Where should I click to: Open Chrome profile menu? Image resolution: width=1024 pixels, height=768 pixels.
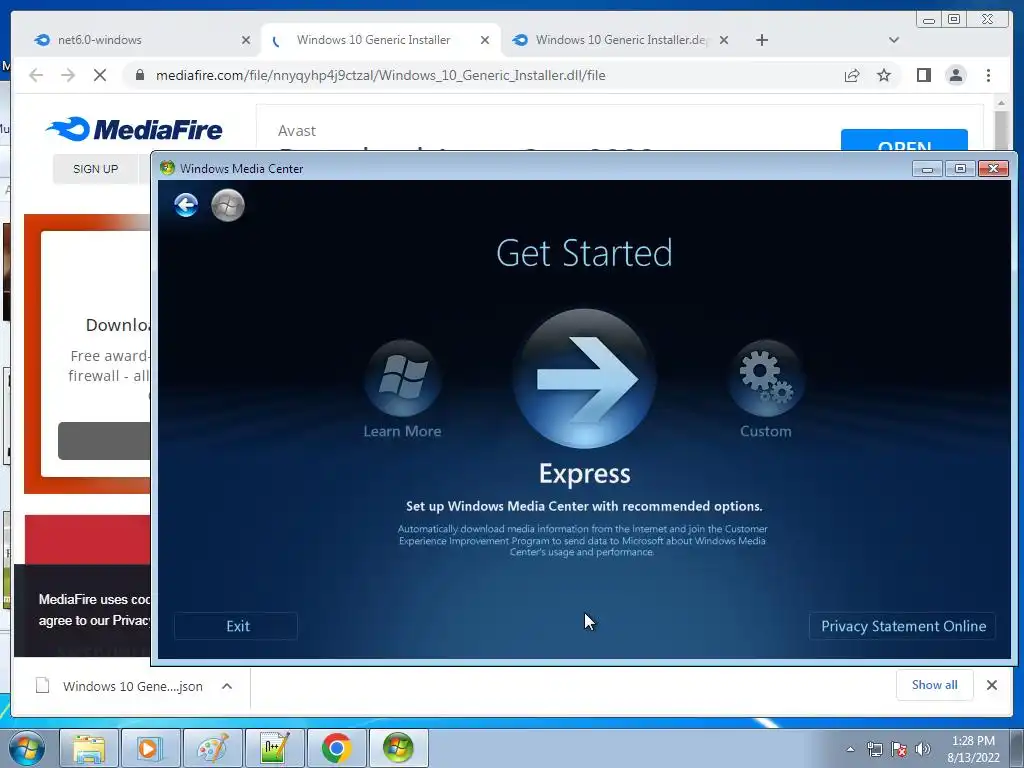955,75
